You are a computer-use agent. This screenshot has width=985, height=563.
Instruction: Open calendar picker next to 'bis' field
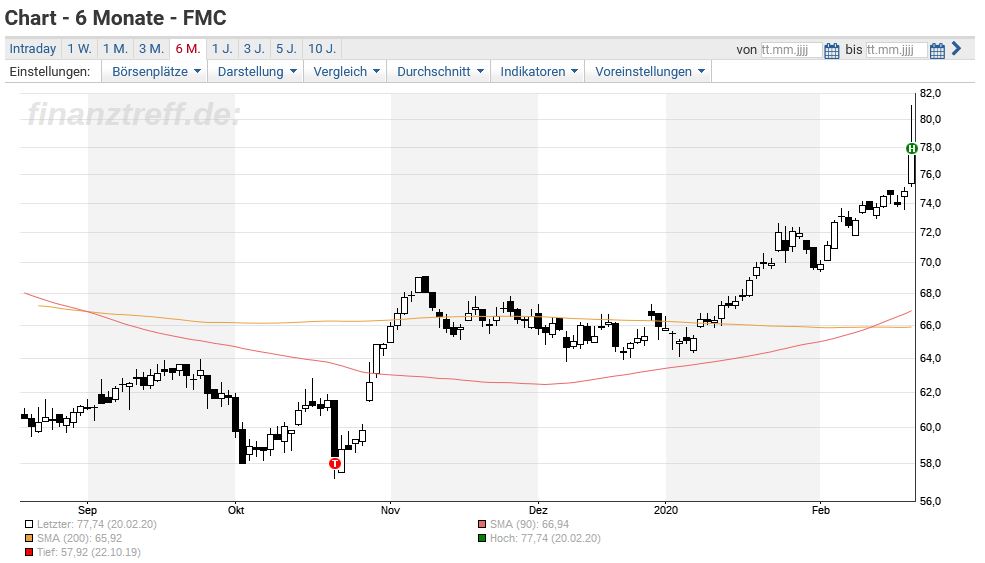[x=937, y=50]
